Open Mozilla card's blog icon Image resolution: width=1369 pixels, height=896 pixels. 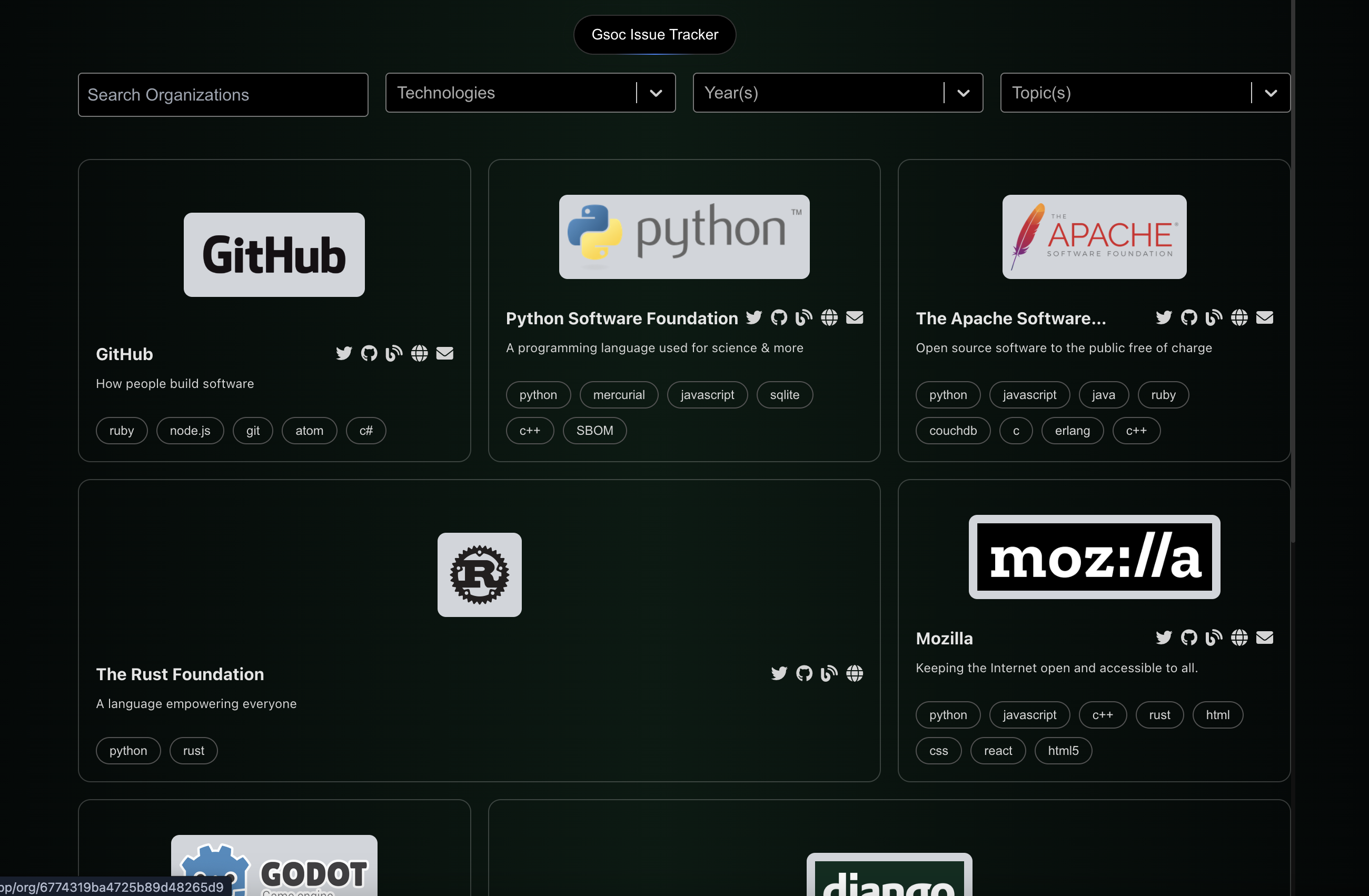pyautogui.click(x=1214, y=638)
